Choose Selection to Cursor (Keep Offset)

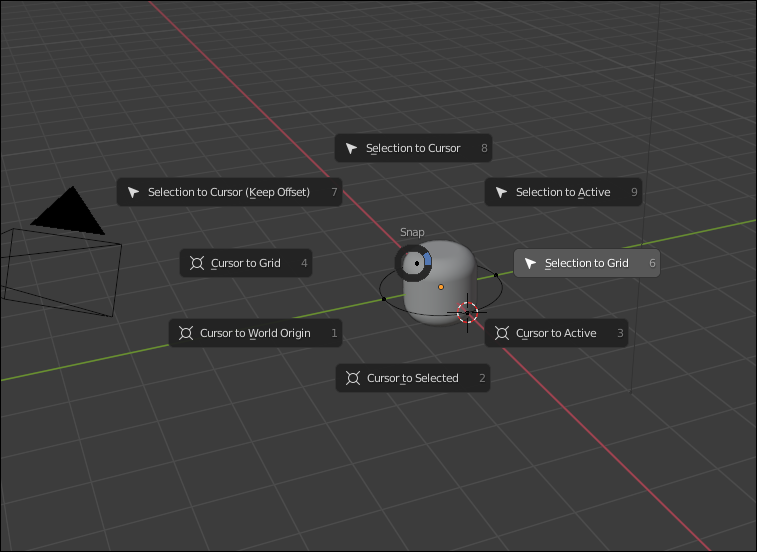coord(229,192)
